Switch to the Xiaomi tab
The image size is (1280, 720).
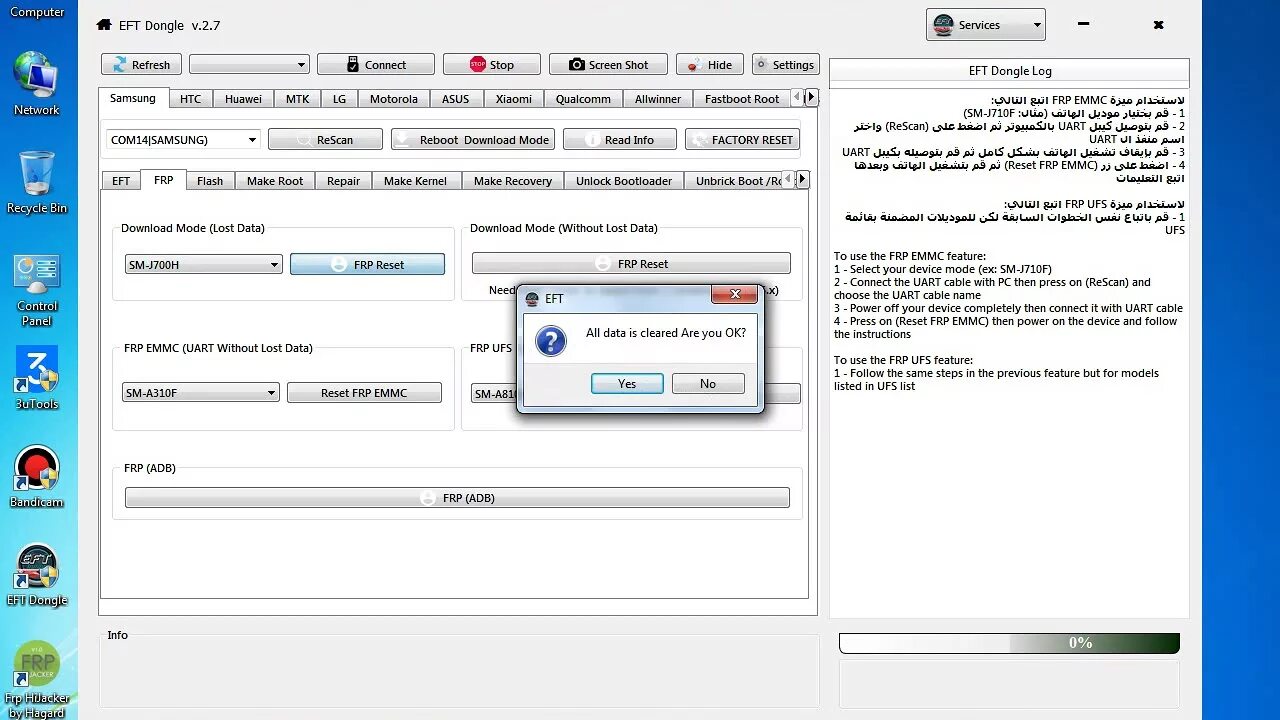[514, 99]
